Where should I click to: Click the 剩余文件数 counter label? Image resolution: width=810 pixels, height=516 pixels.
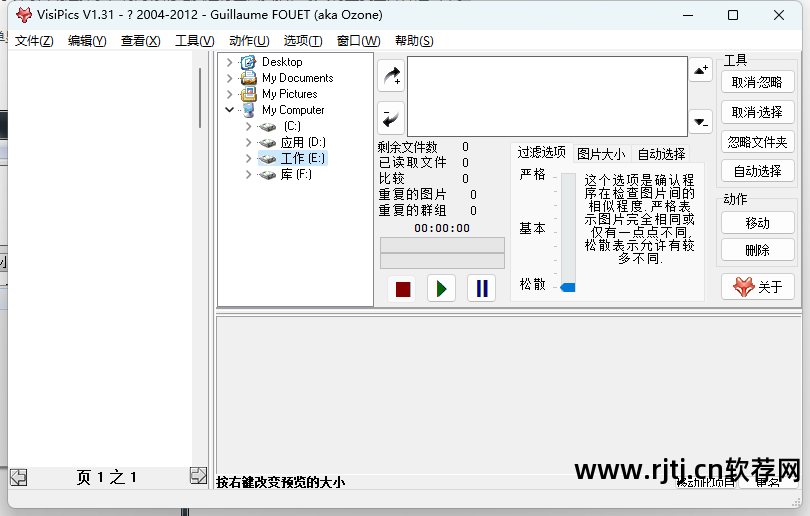[408, 147]
